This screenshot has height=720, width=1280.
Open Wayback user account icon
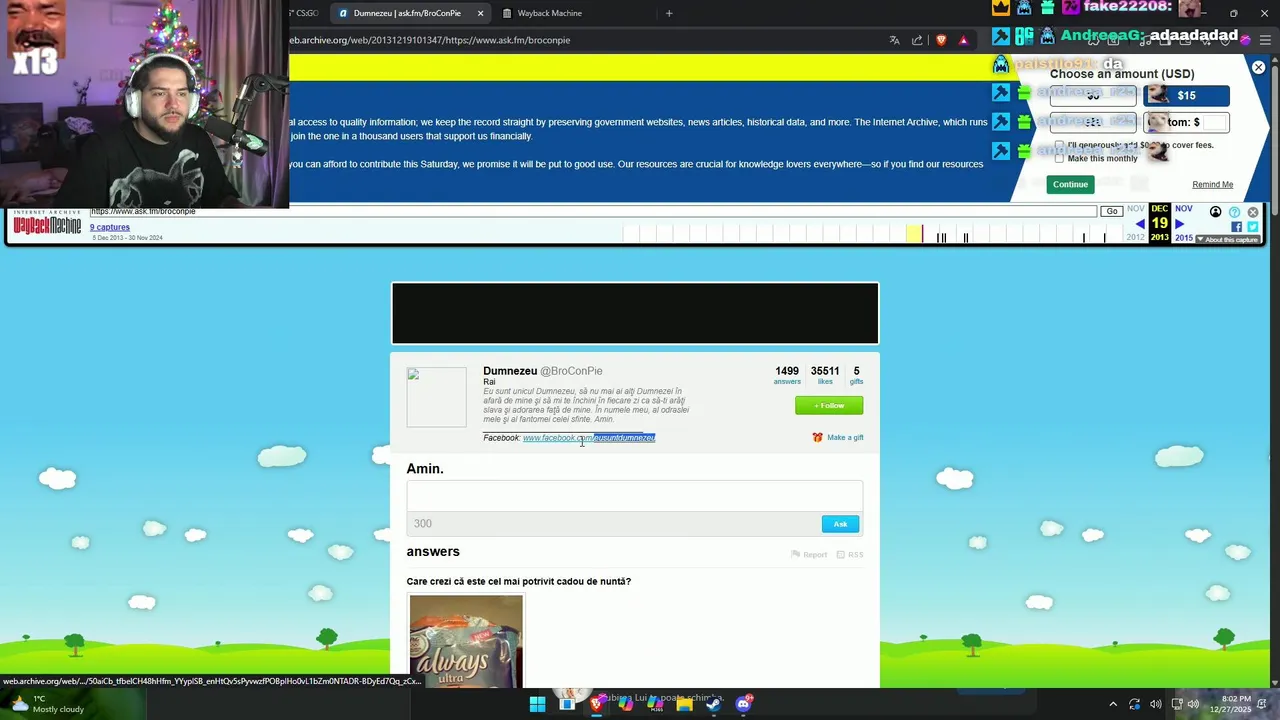click(1215, 212)
